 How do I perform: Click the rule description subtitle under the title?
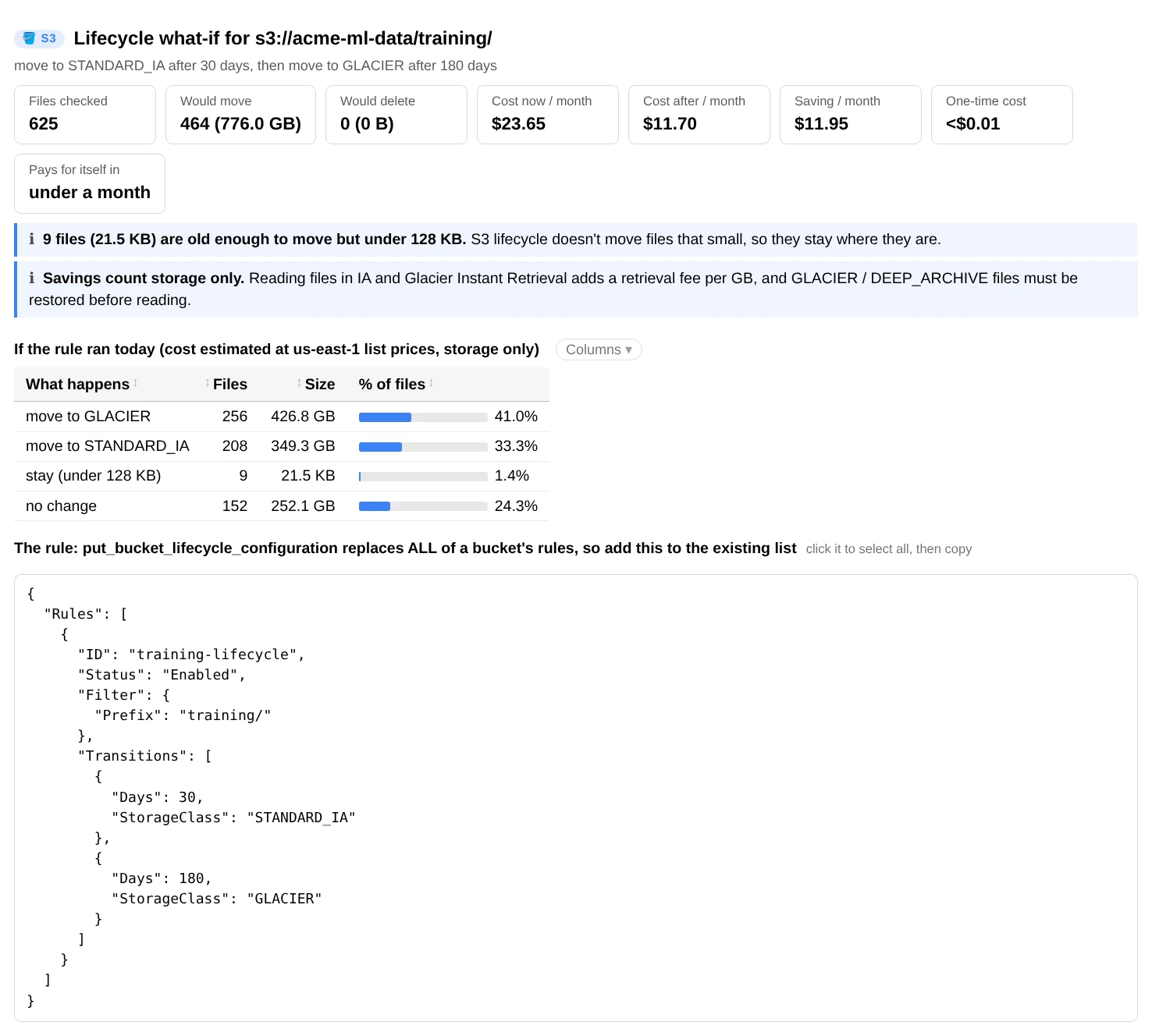(x=255, y=66)
